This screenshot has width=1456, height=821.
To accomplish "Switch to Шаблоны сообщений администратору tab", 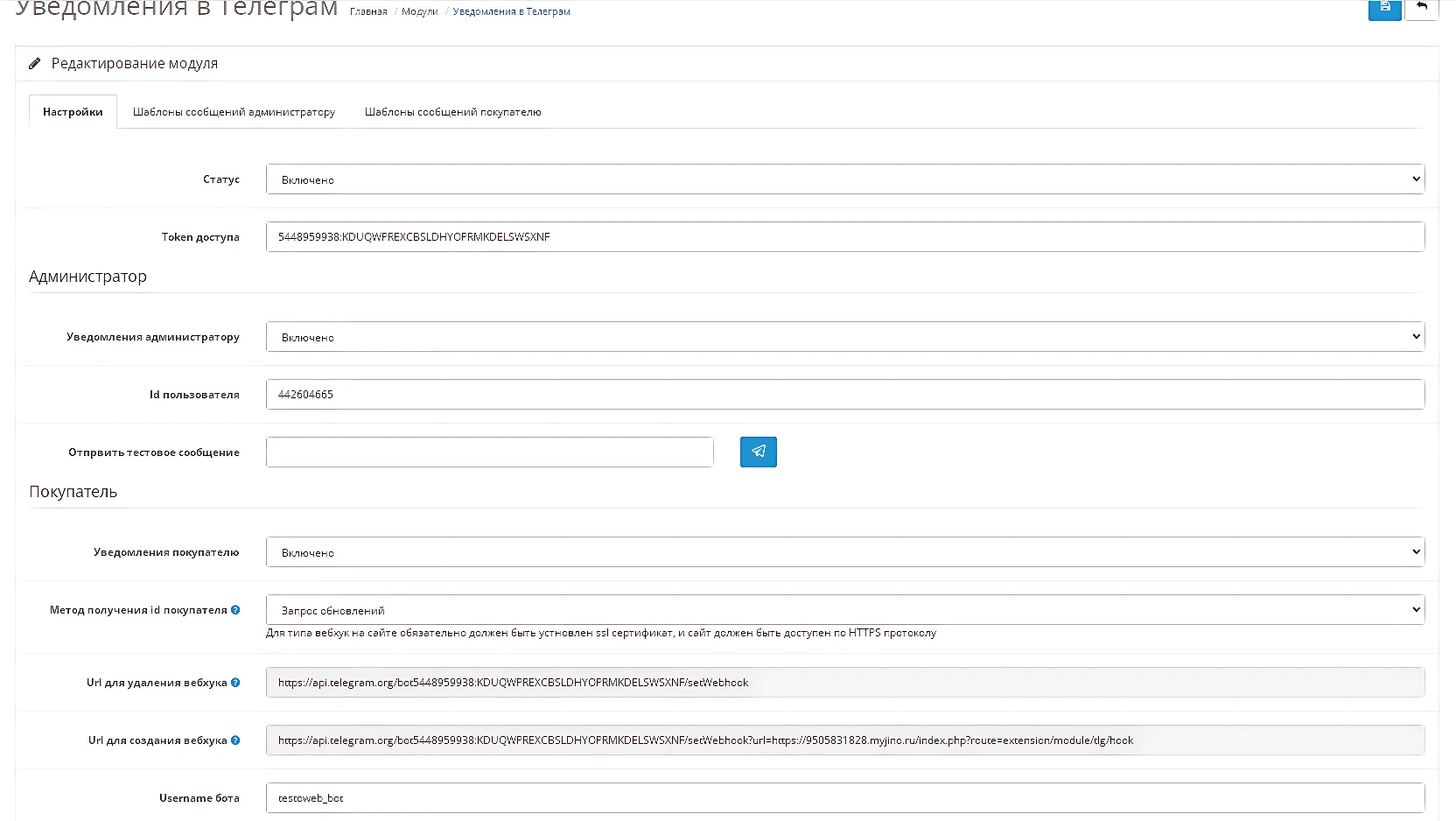I will pos(234,112).
